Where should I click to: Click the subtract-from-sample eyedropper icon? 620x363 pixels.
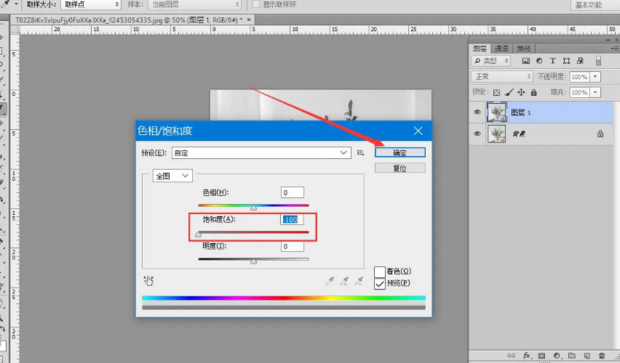click(359, 281)
